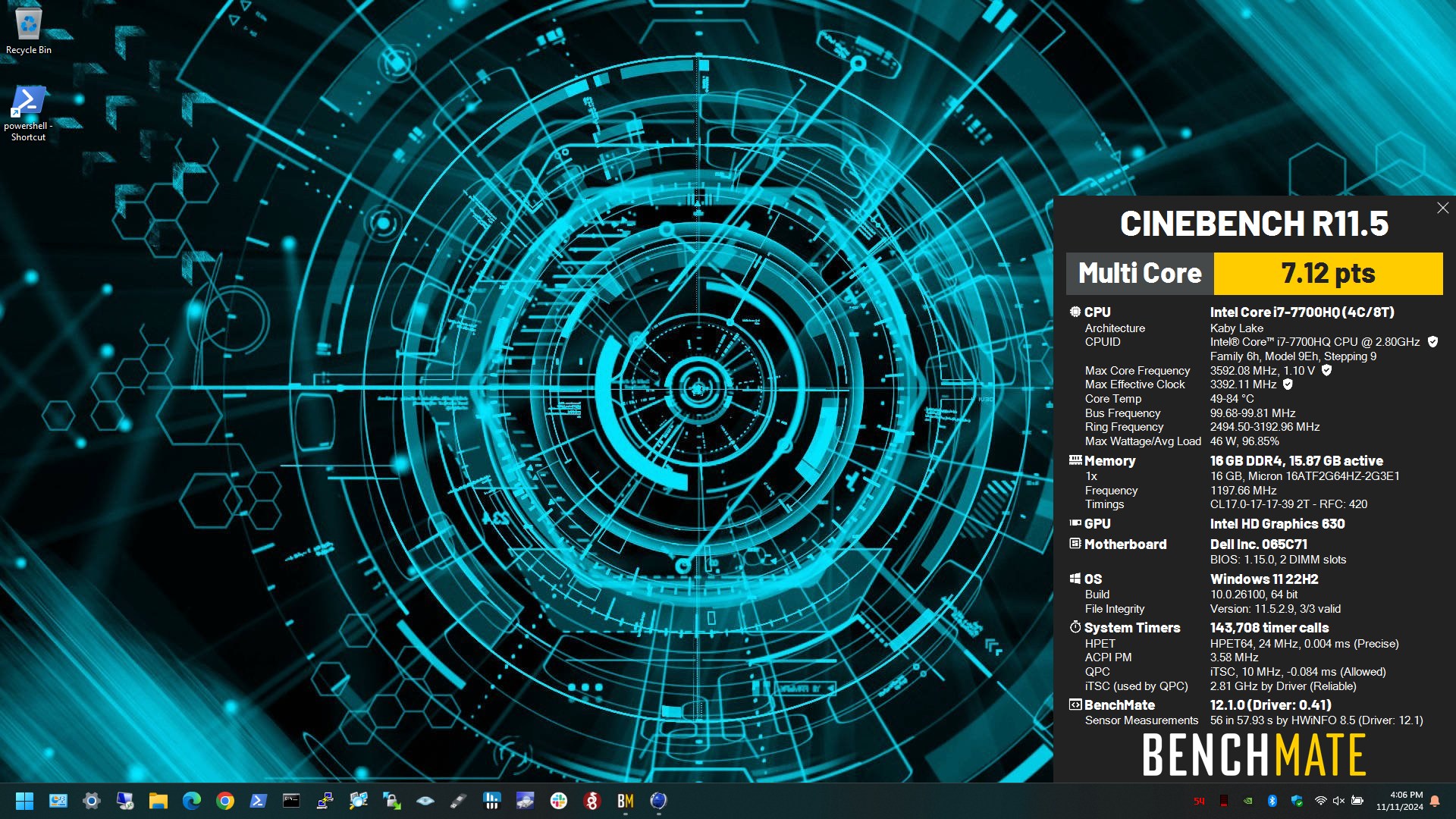Click 16 GB DDR4, 15.87 GB active
1456x819 pixels.
click(x=1296, y=460)
